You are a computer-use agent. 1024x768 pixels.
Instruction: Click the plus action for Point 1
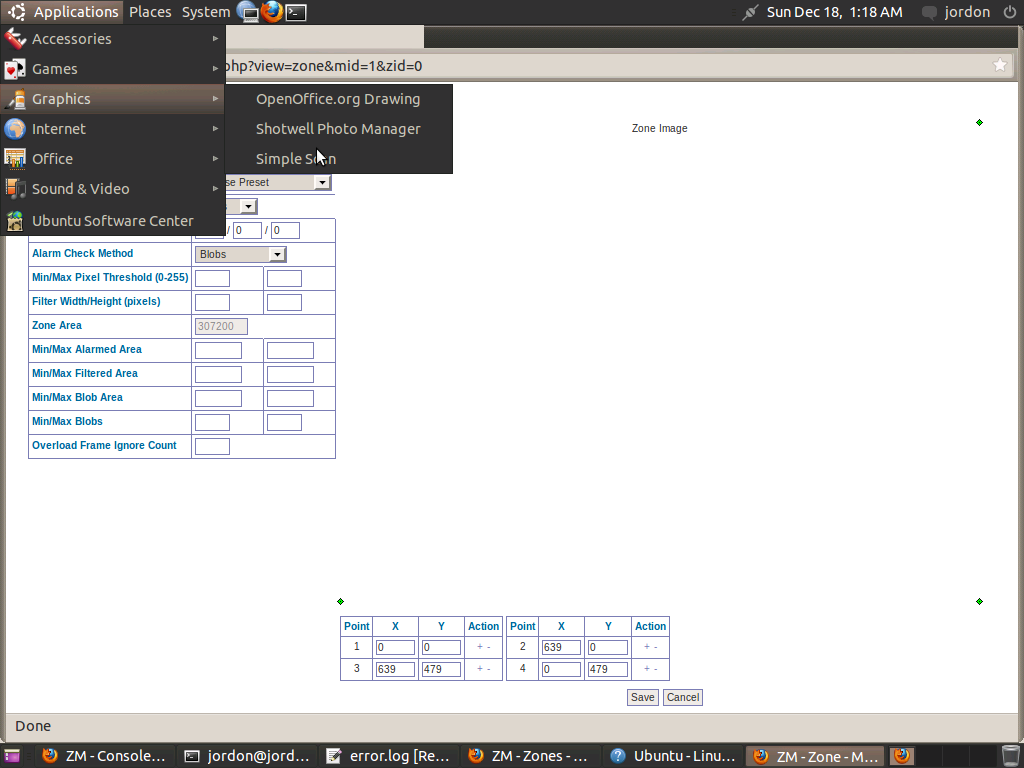pos(479,647)
